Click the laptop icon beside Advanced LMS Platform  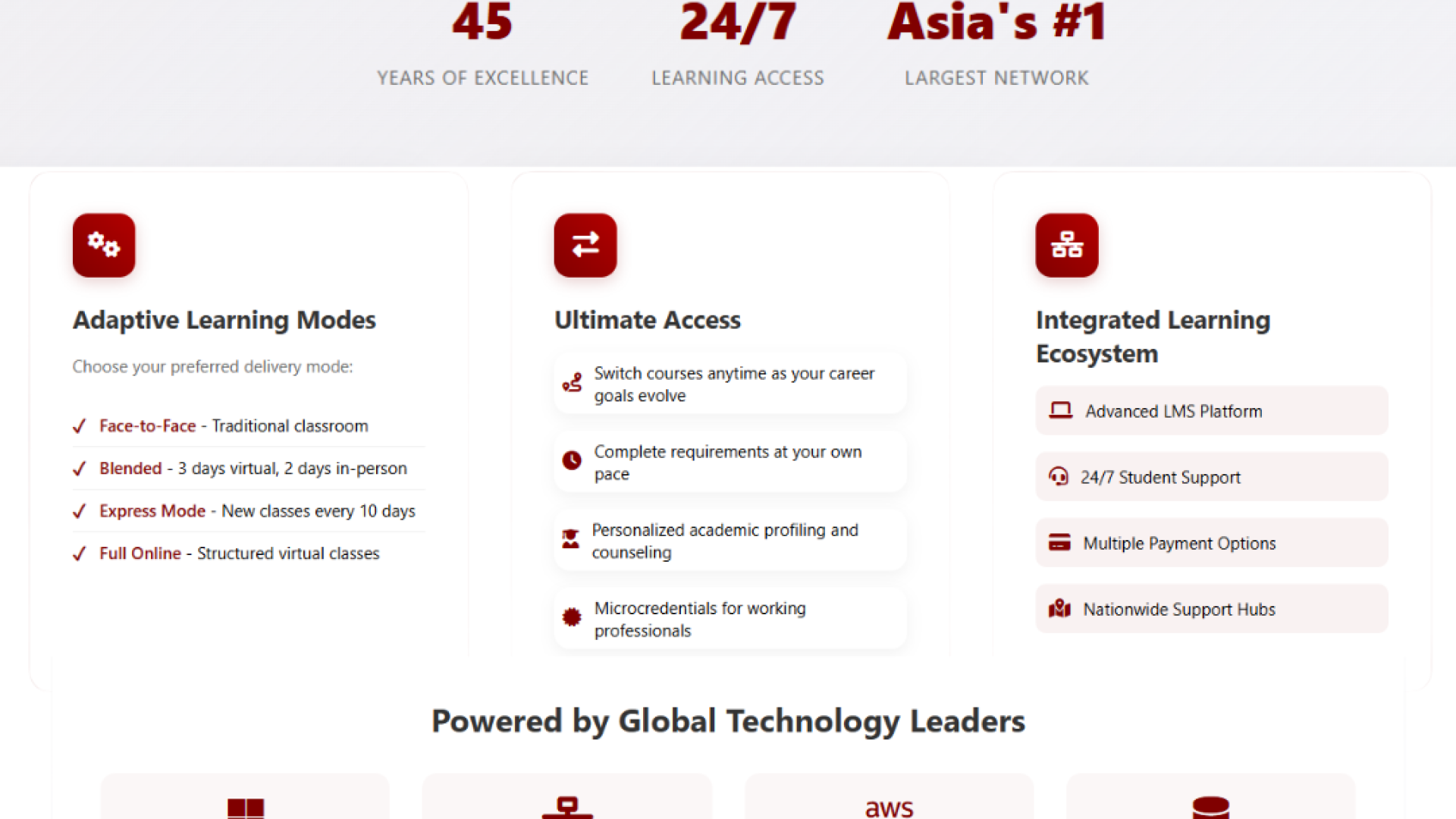[x=1060, y=411]
